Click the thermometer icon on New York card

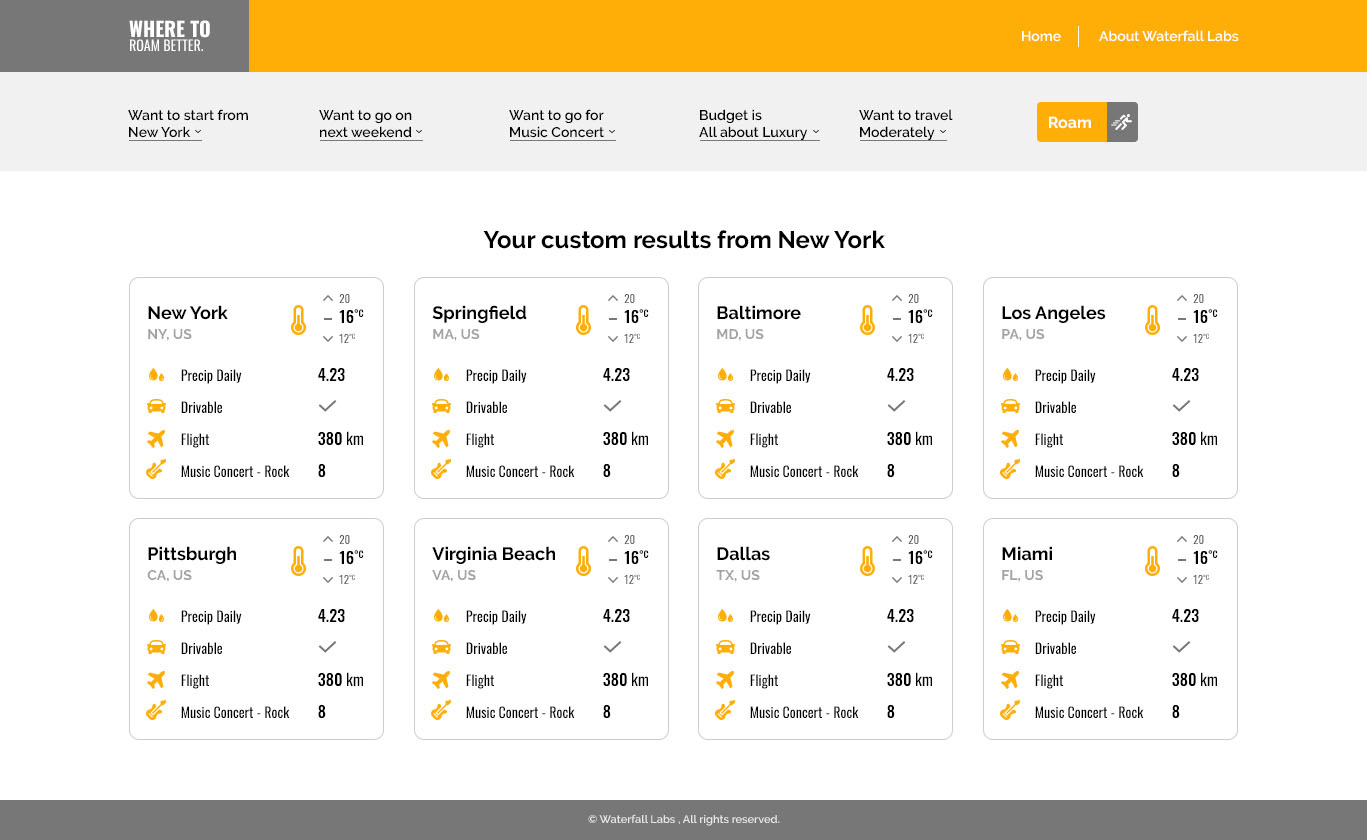(x=298, y=320)
